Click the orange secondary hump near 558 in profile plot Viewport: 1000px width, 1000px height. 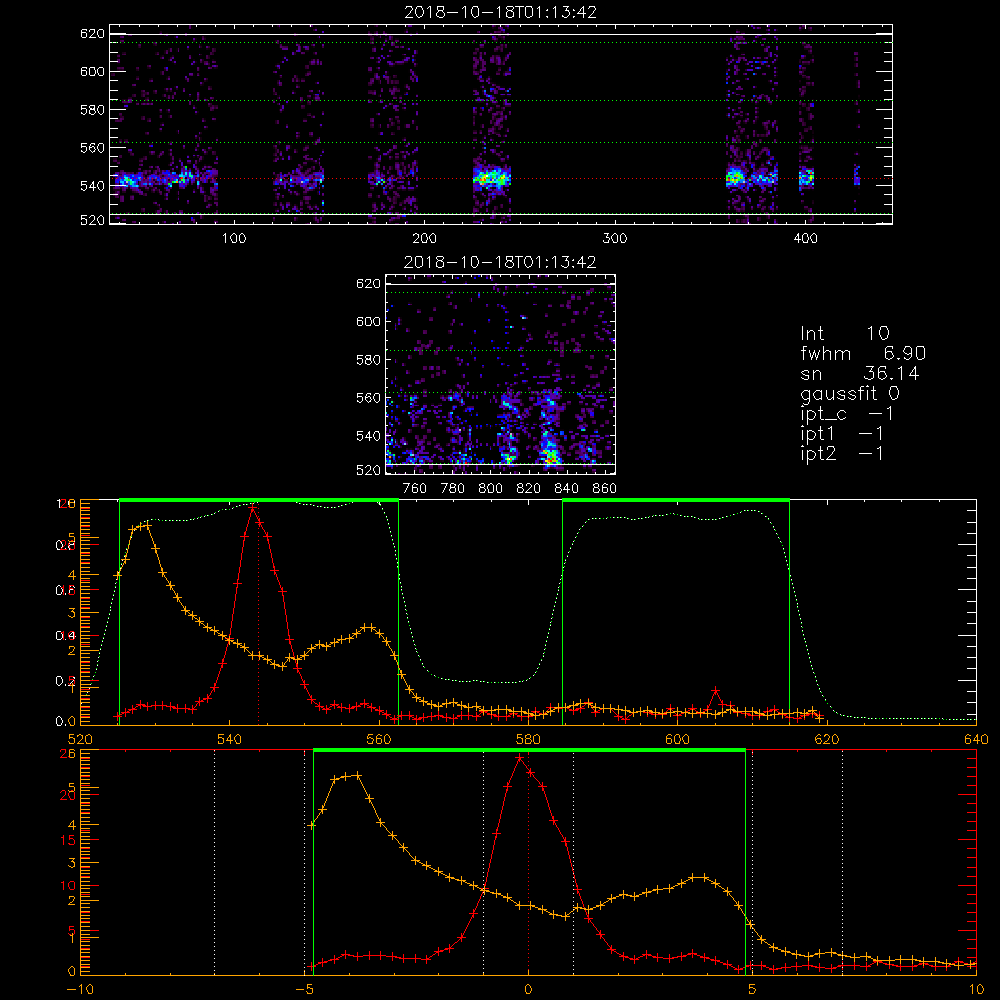(x=368, y=627)
